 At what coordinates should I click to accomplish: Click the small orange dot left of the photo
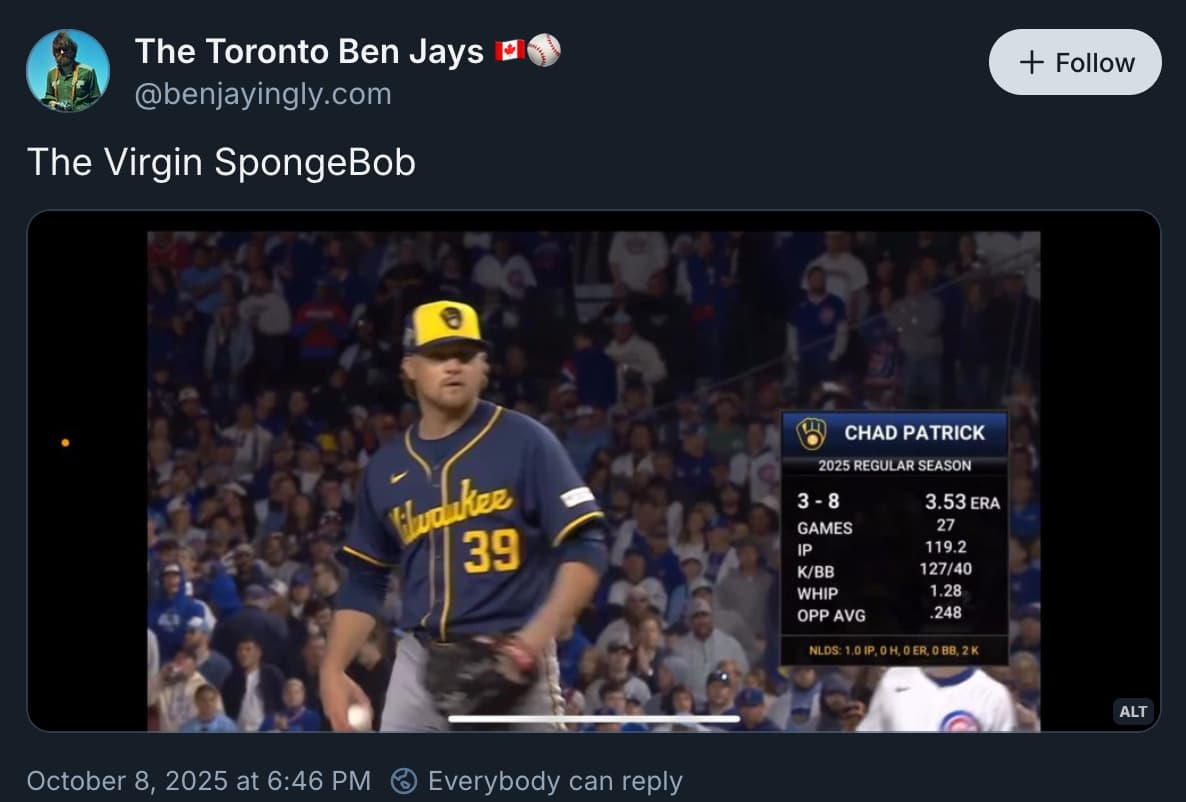[65, 442]
